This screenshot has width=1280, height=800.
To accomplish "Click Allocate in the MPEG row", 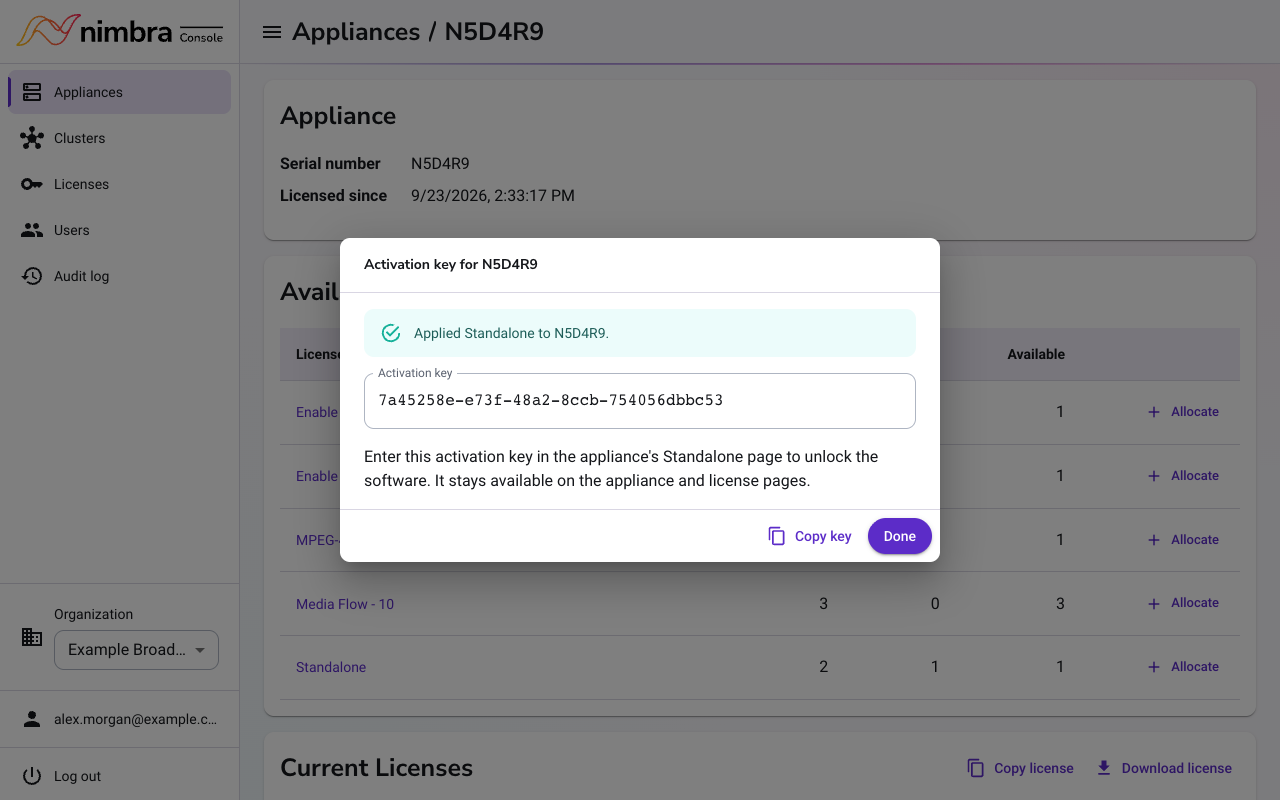I will click(1183, 539).
